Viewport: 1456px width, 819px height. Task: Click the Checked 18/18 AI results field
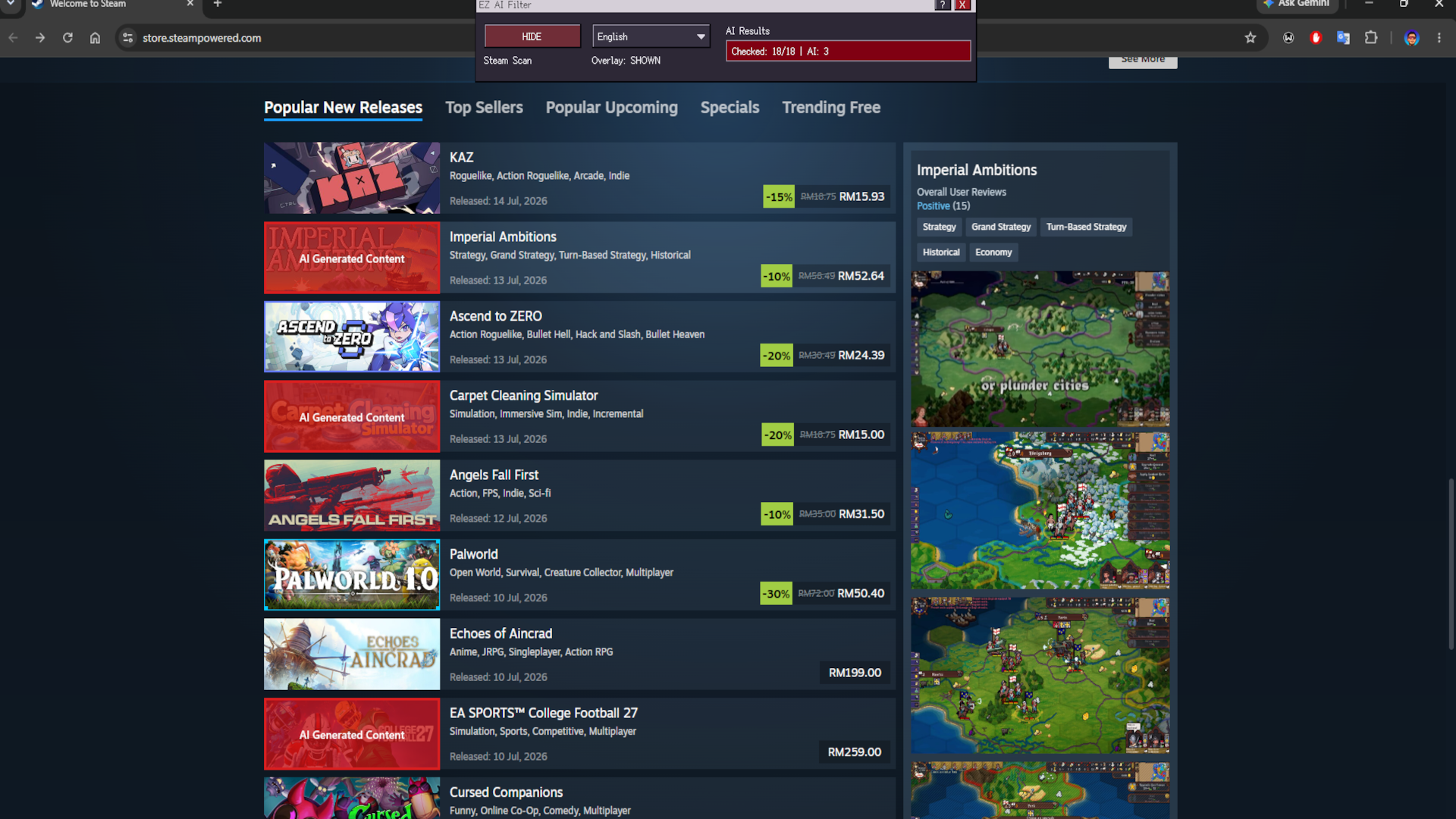point(848,52)
